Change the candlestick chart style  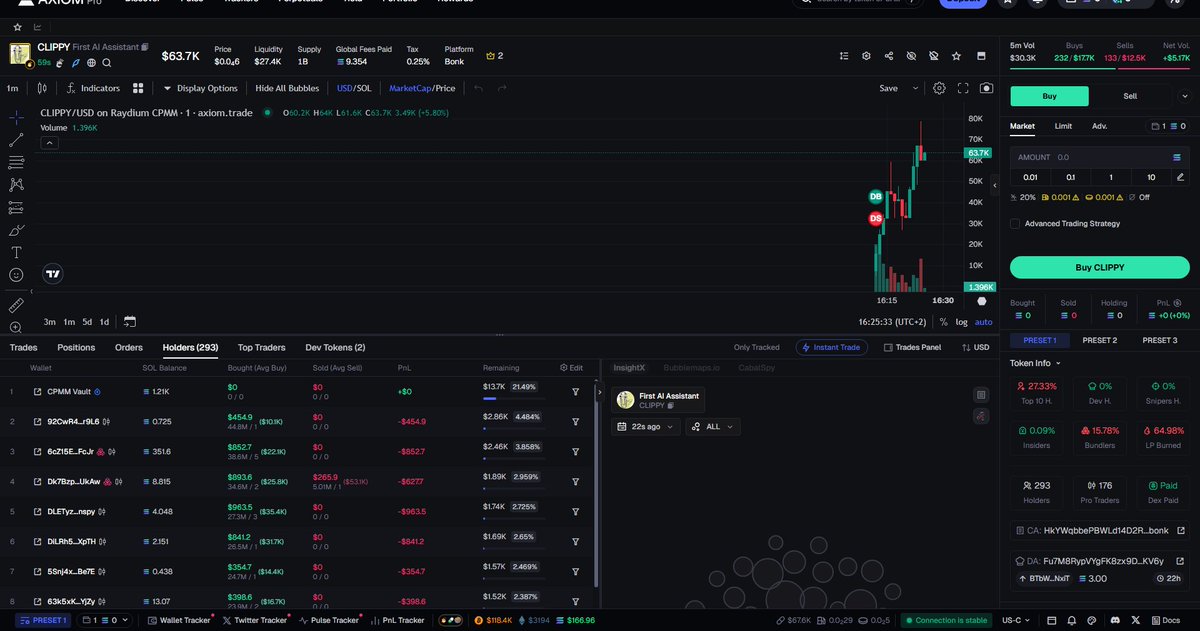42,88
